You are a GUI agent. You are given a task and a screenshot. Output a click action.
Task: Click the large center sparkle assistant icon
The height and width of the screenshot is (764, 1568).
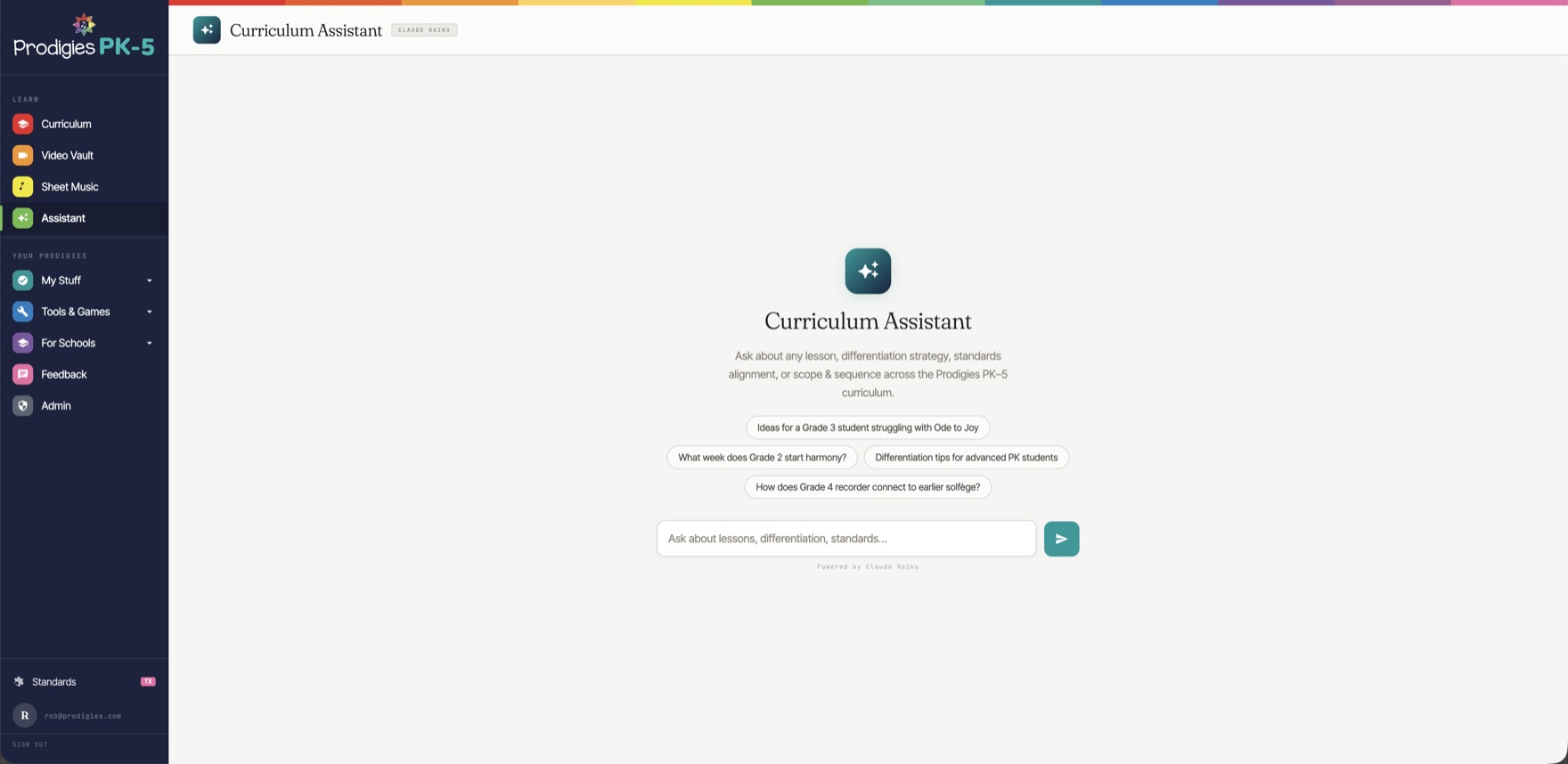click(868, 271)
